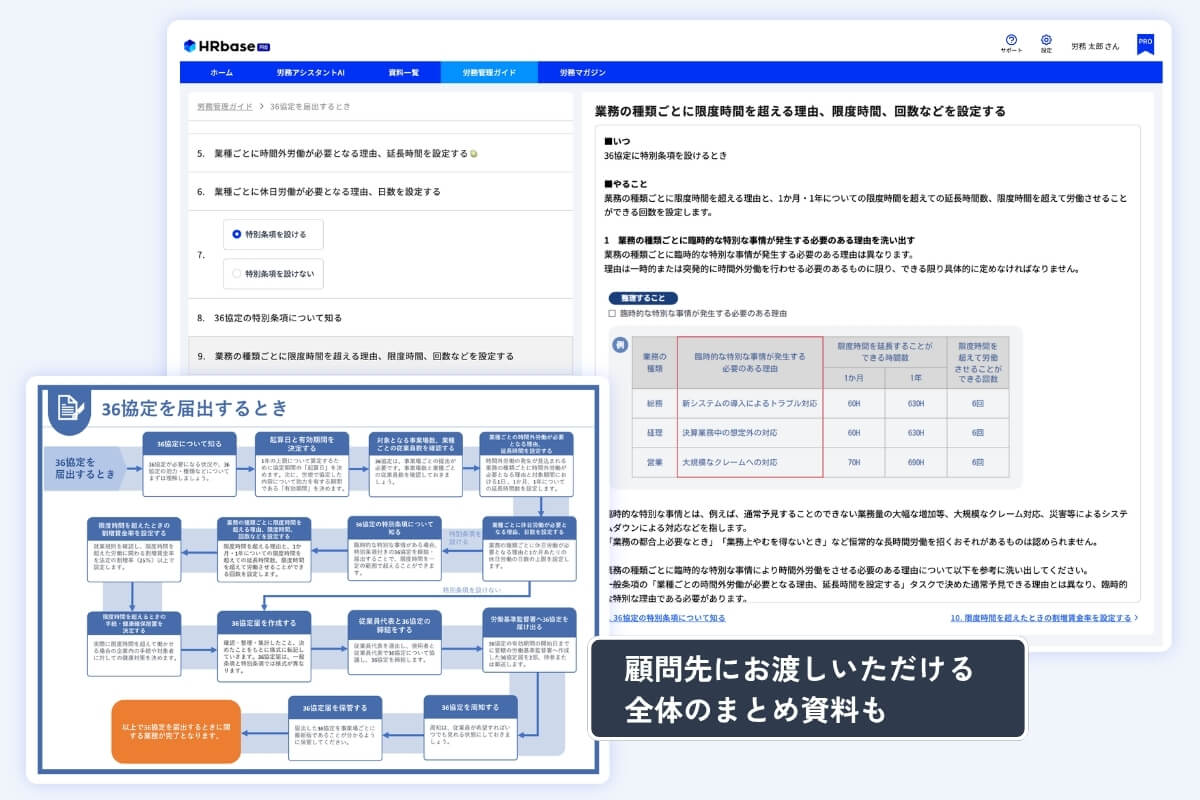The image size is (1200, 800).
Task: Click the orange completion box in flowchart
Action: pos(176,731)
